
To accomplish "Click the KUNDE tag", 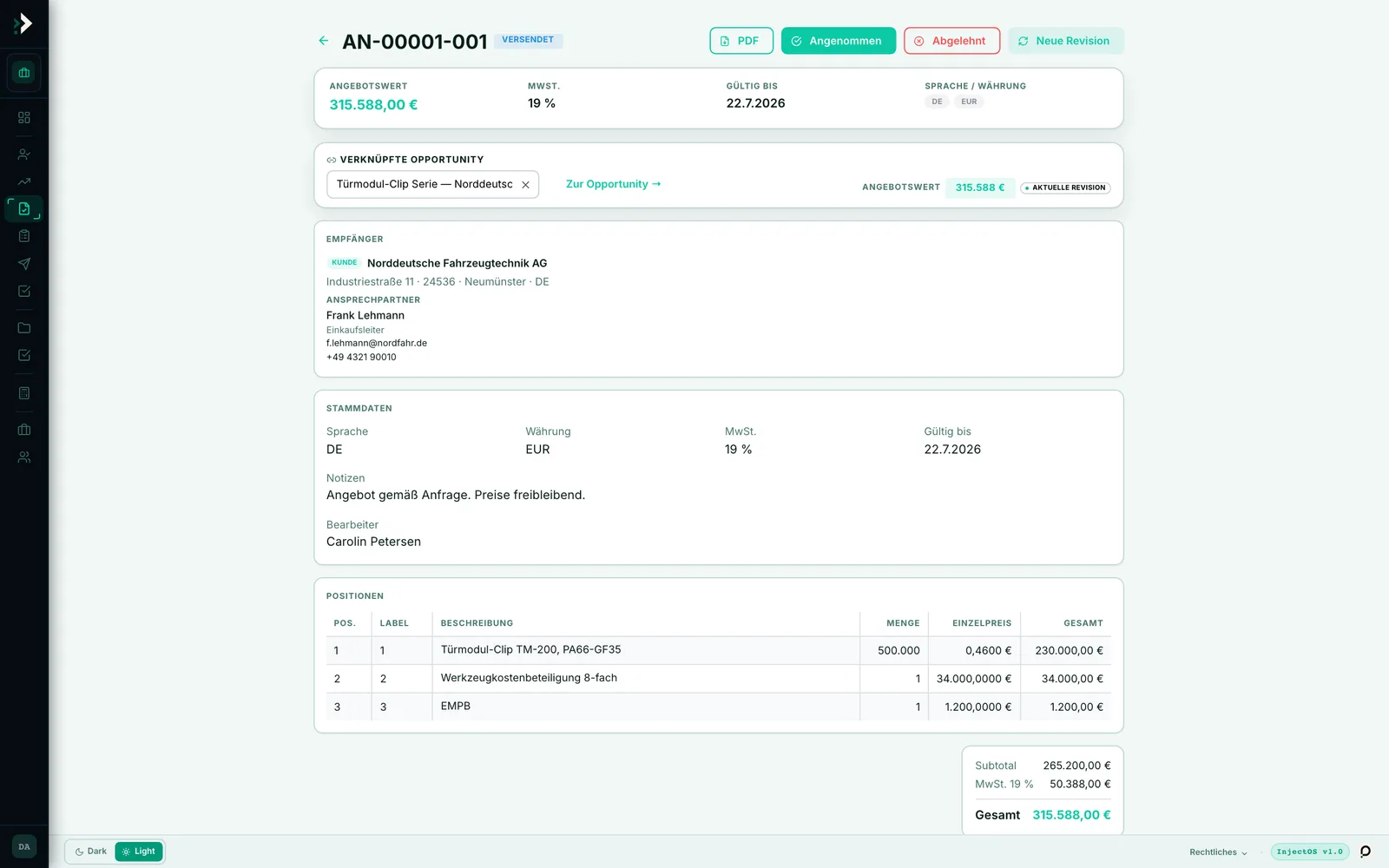I will [x=344, y=262].
